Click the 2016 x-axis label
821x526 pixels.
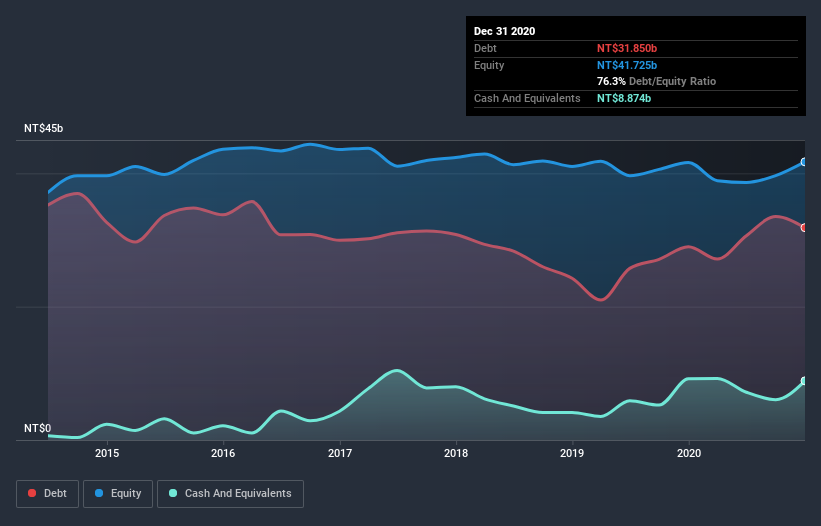coord(223,453)
